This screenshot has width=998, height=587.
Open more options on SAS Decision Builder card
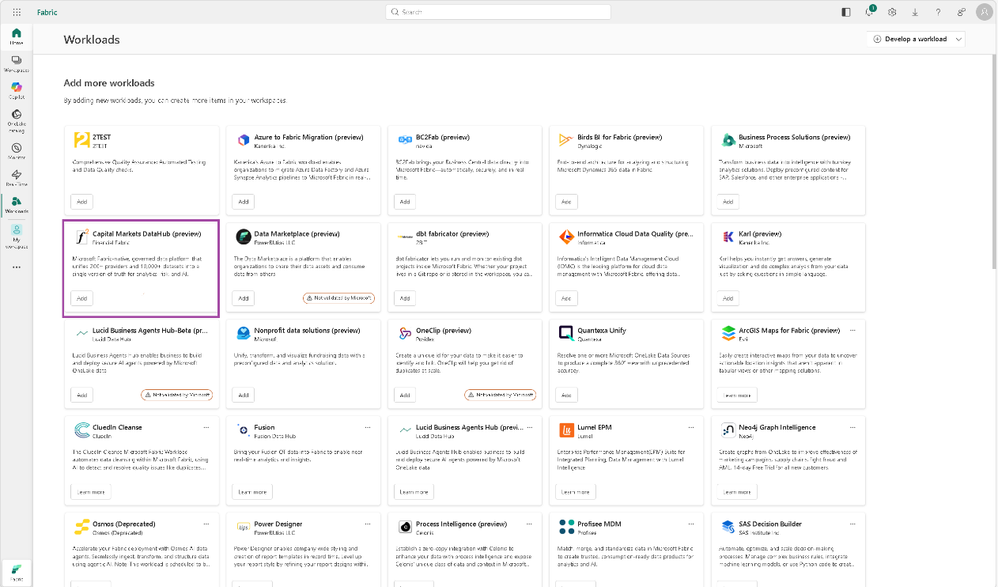pyautogui.click(x=852, y=524)
